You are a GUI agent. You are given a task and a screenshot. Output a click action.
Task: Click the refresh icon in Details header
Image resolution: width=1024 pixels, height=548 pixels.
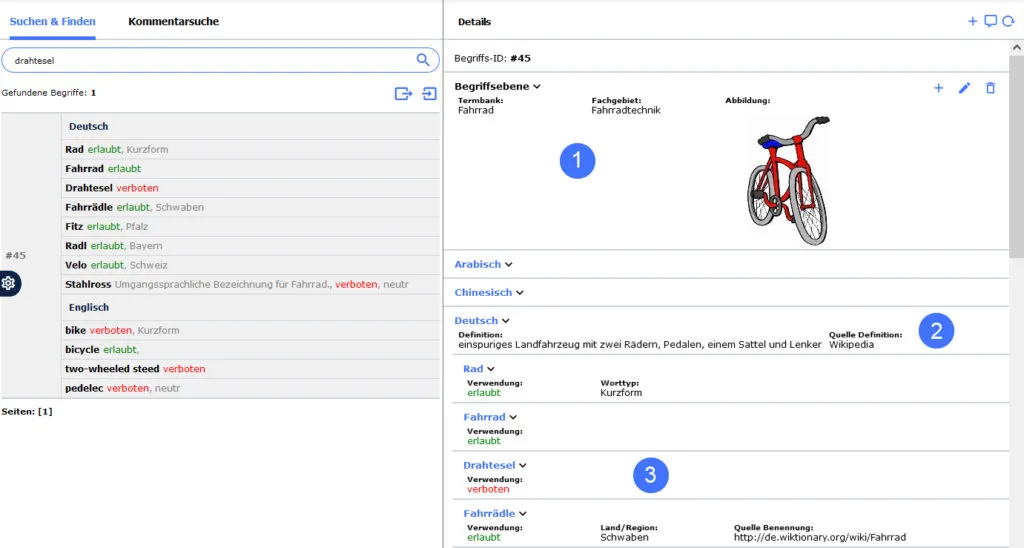(x=1008, y=22)
